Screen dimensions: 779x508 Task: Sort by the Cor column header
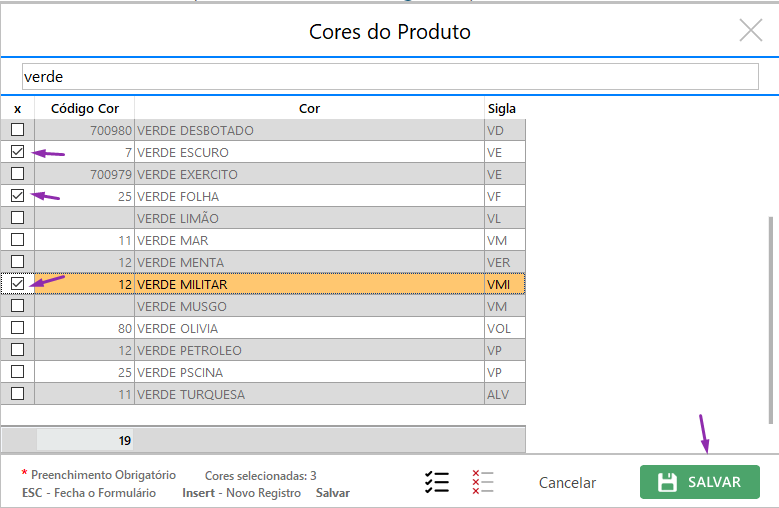(x=309, y=108)
